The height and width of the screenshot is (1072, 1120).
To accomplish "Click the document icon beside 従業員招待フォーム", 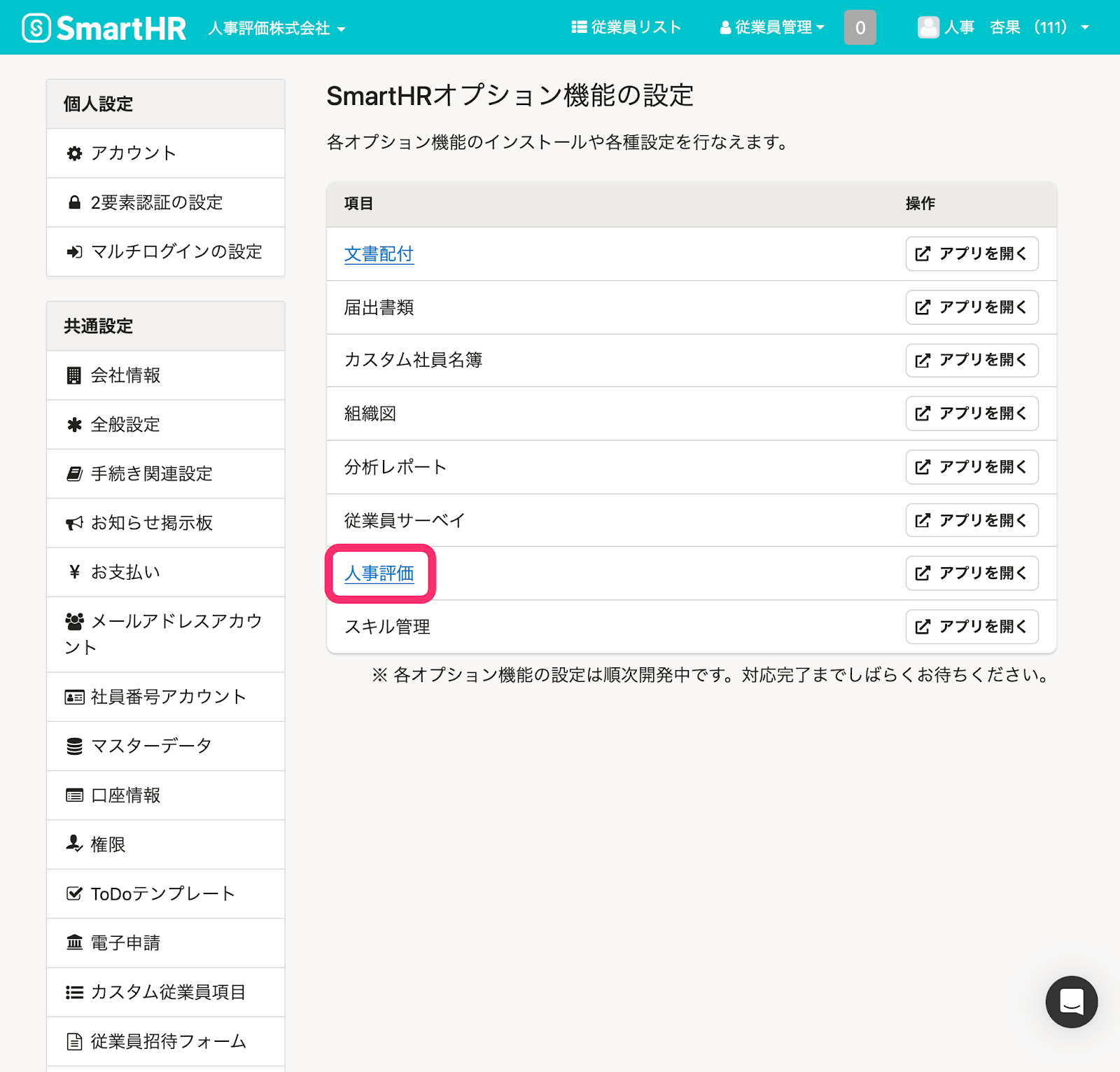I will pyautogui.click(x=74, y=1041).
